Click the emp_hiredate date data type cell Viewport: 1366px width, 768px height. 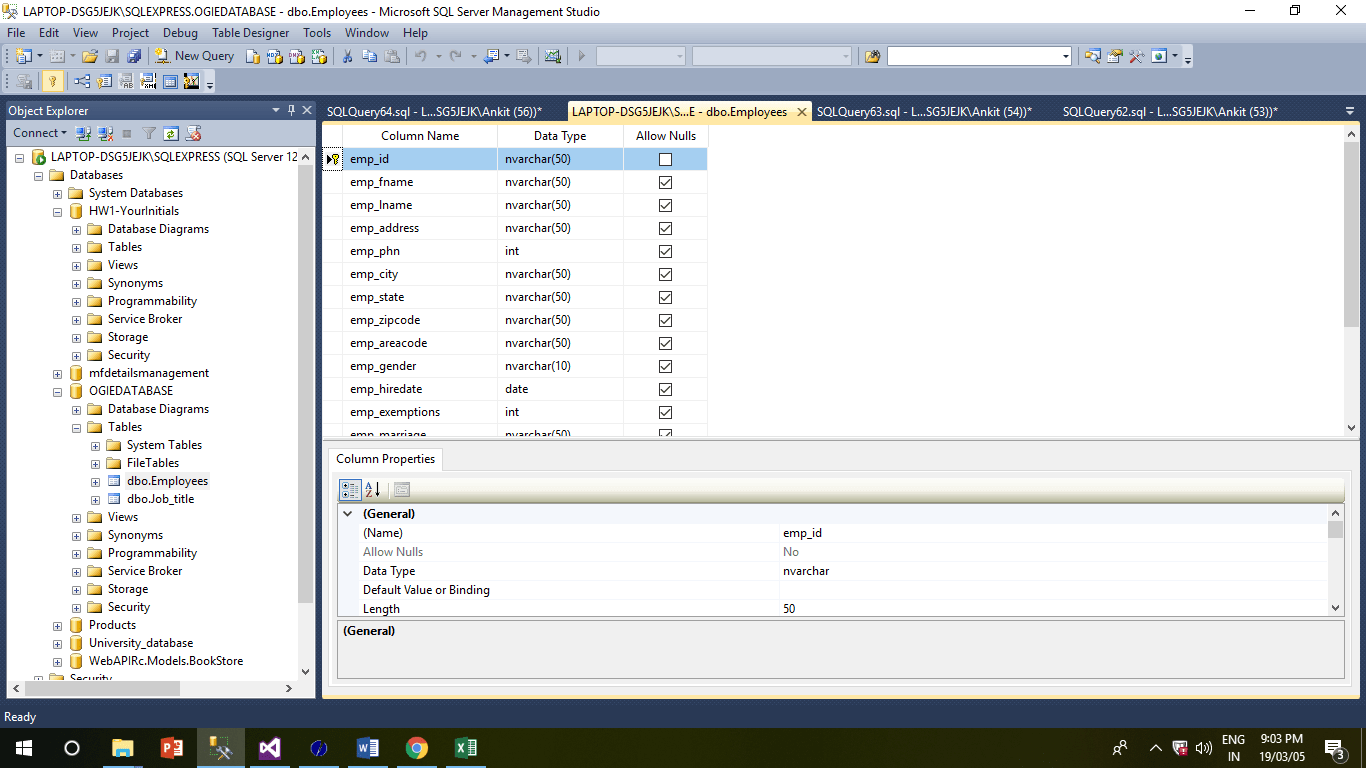tap(560, 389)
